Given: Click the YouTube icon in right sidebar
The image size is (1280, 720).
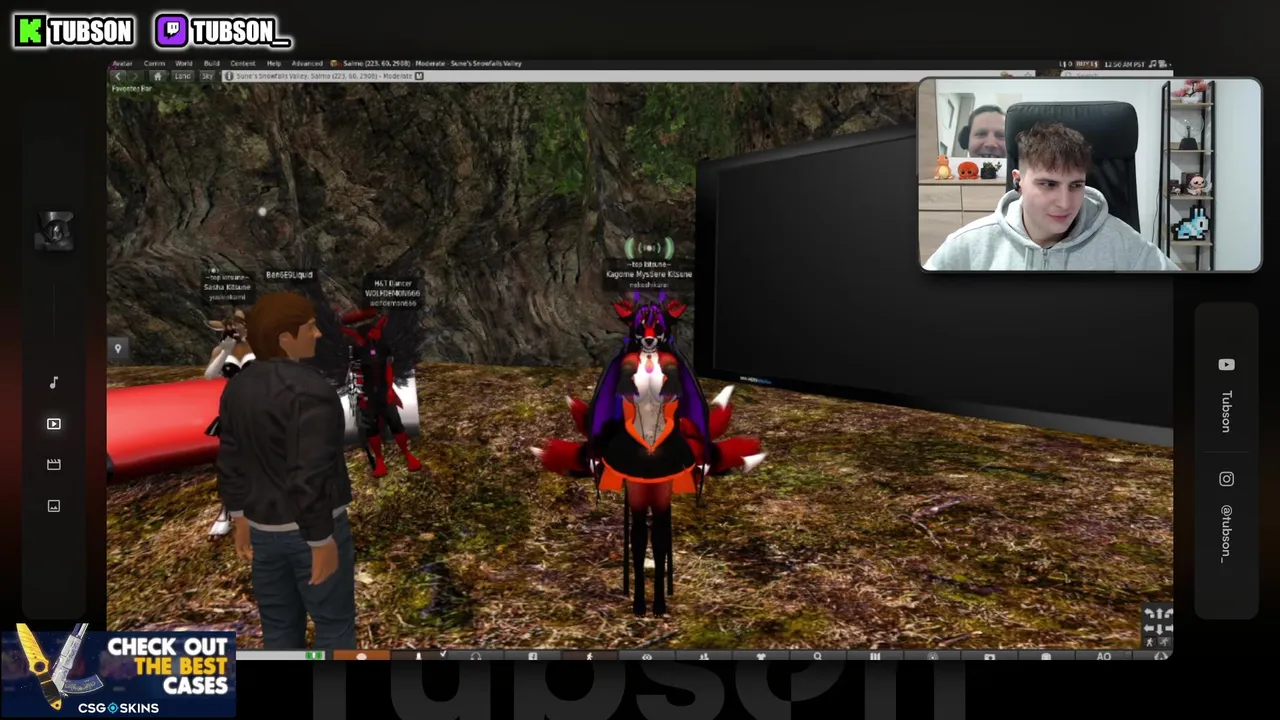Looking at the screenshot, I should point(1226,365).
